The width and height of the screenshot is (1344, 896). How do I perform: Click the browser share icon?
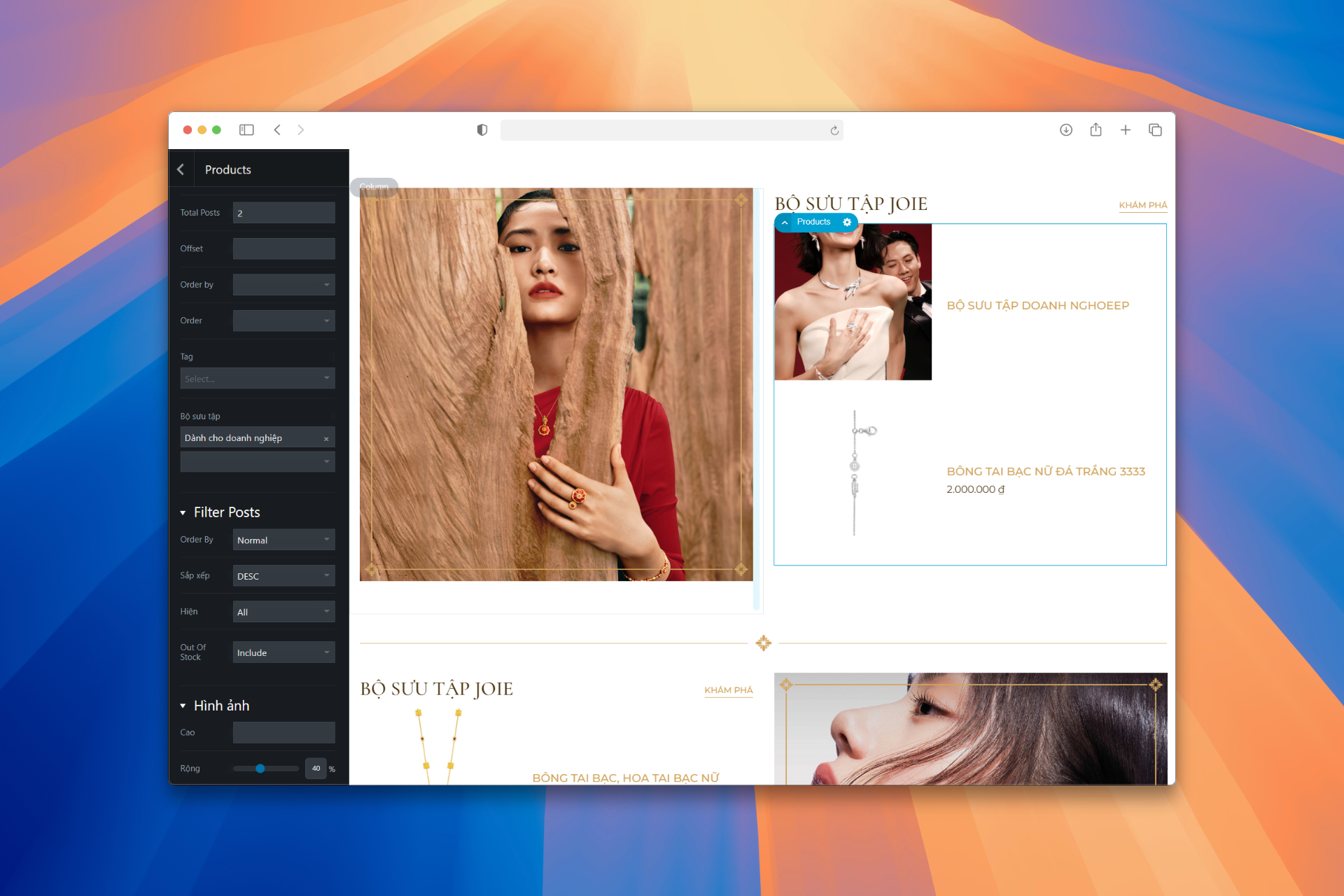coord(1095,130)
